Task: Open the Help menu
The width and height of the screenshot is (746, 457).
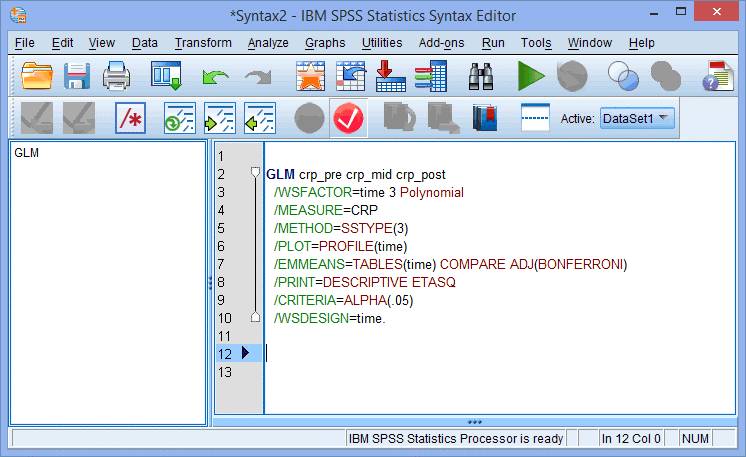Action: 641,43
